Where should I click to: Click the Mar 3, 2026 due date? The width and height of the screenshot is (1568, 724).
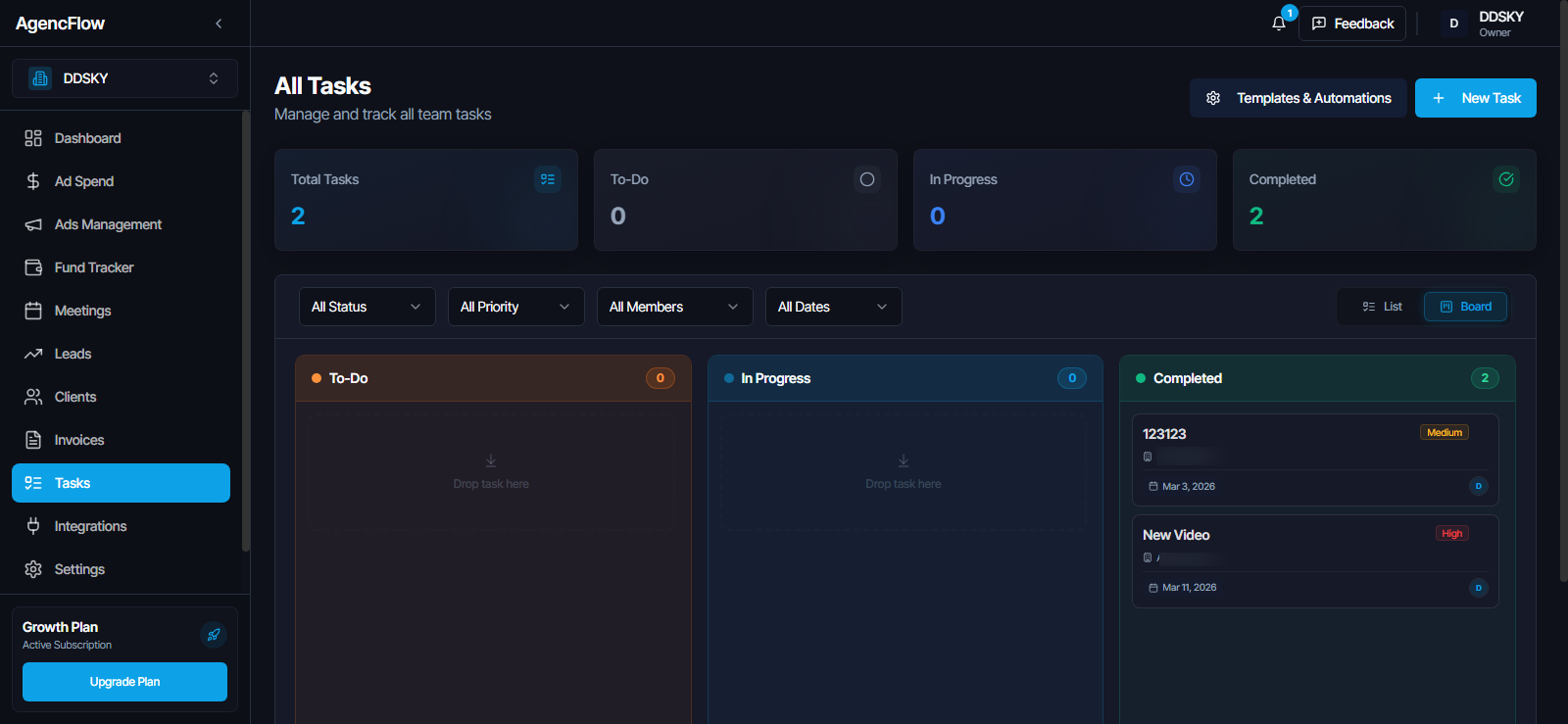1189,486
